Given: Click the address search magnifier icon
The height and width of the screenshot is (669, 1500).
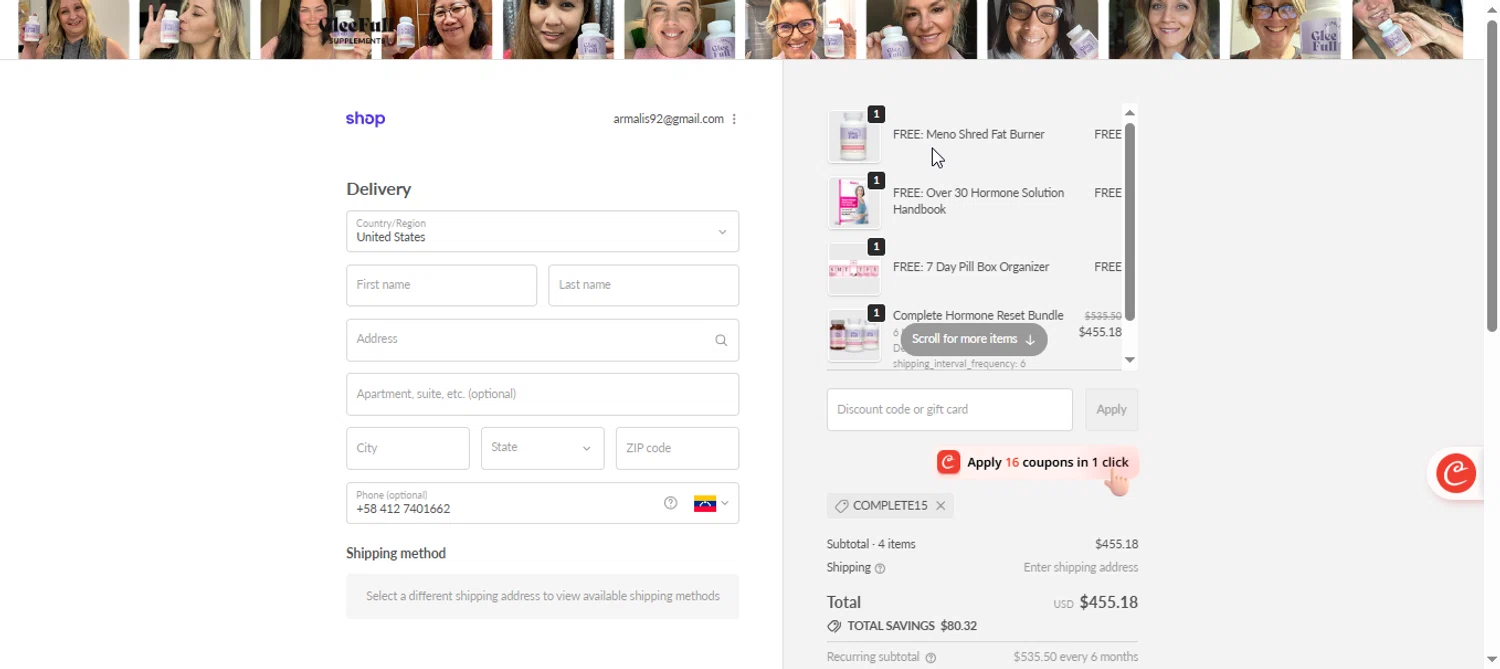Looking at the screenshot, I should [x=721, y=340].
